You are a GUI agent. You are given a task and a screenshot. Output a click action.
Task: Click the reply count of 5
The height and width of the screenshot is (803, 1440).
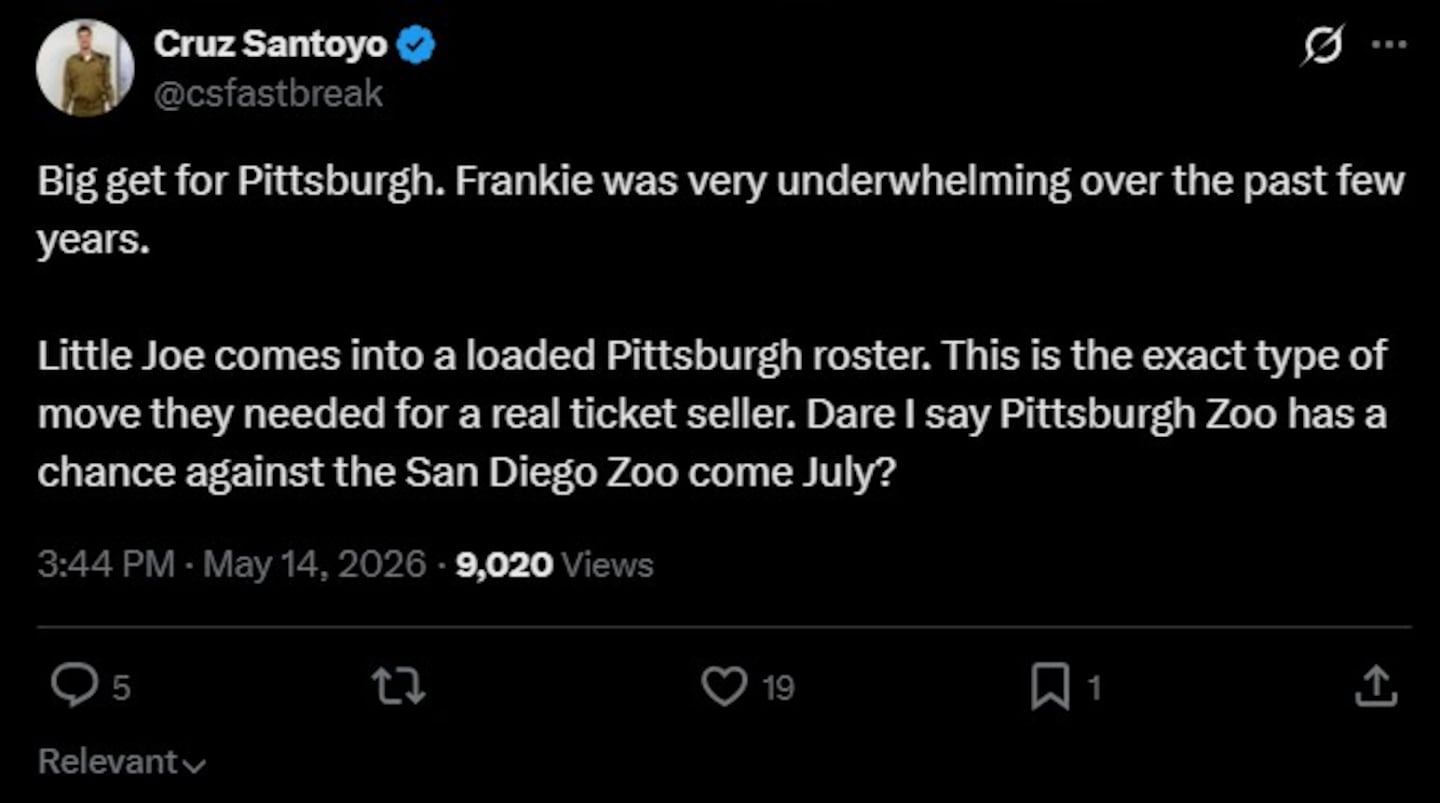pyautogui.click(x=121, y=688)
